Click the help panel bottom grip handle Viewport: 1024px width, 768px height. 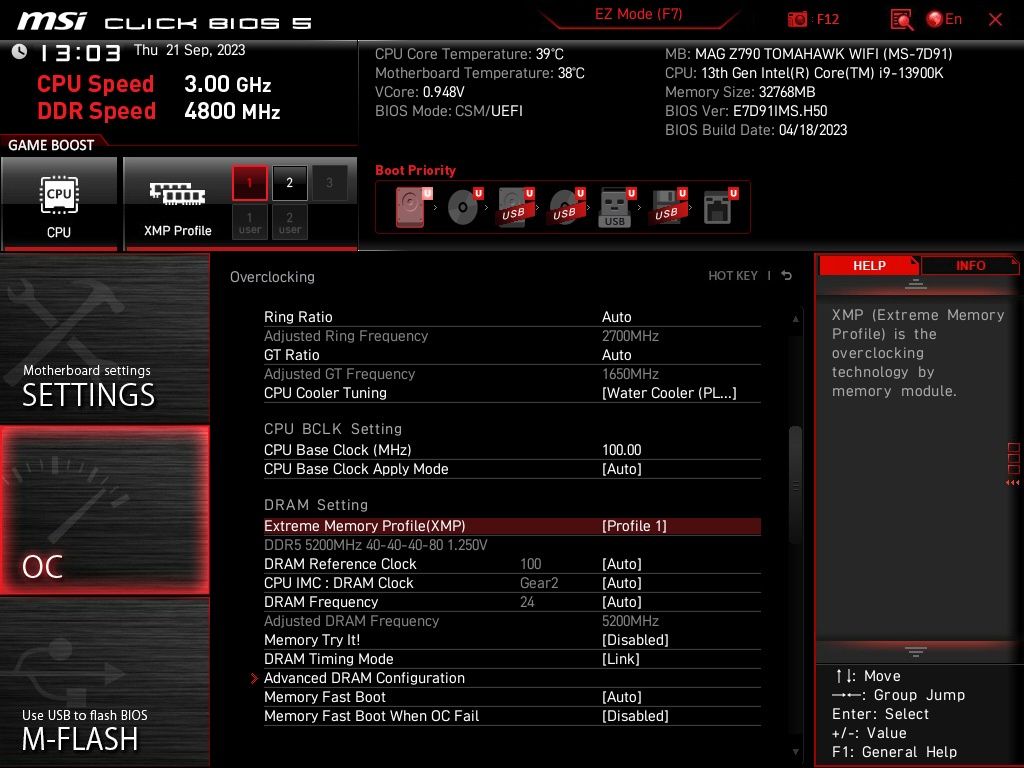tap(916, 652)
